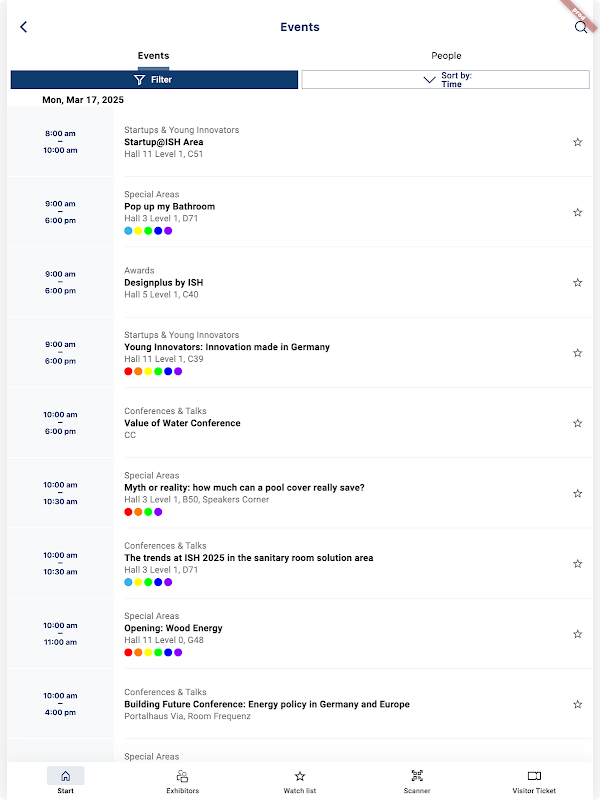
Task: Switch to the People tab
Action: pyautogui.click(x=446, y=56)
